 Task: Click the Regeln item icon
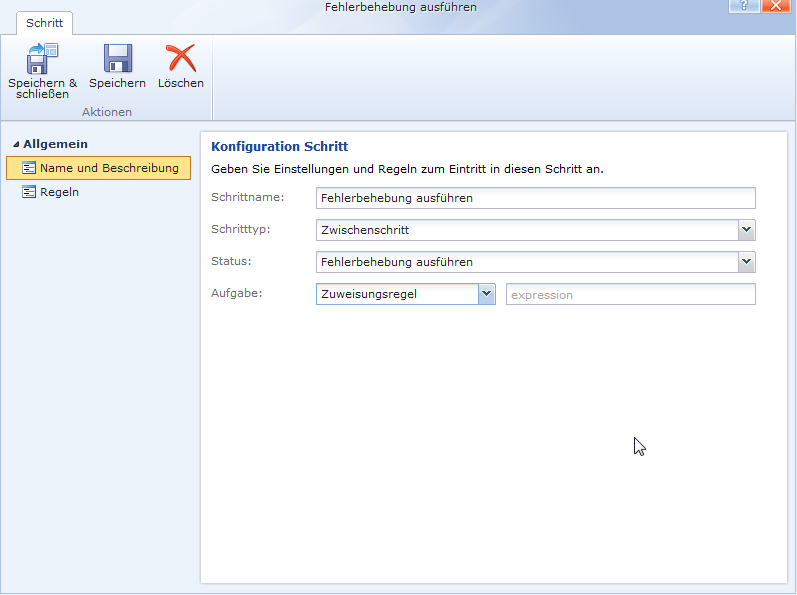click(29, 192)
